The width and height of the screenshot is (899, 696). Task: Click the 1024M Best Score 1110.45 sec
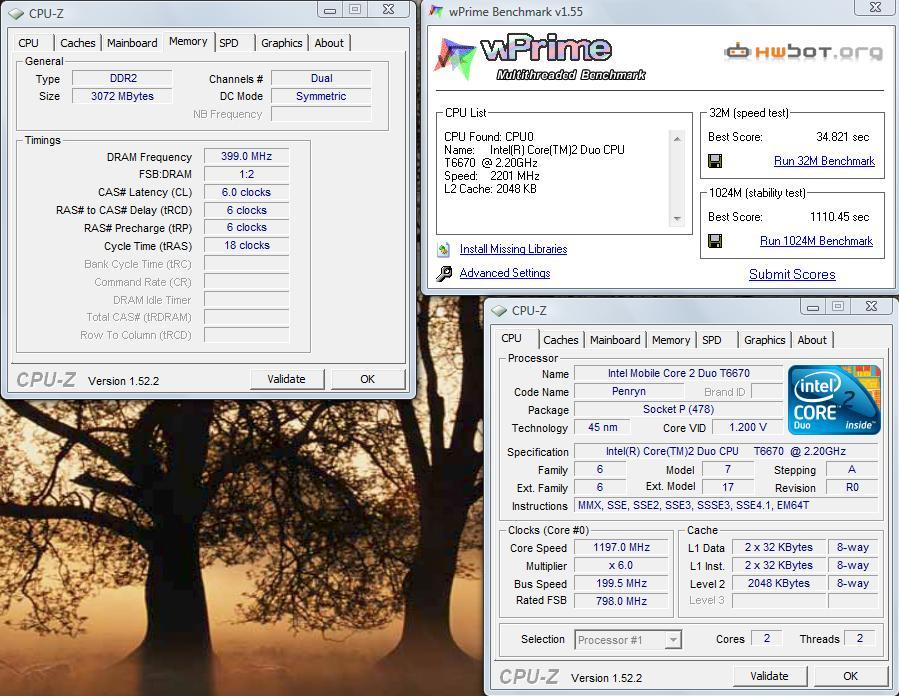click(839, 217)
